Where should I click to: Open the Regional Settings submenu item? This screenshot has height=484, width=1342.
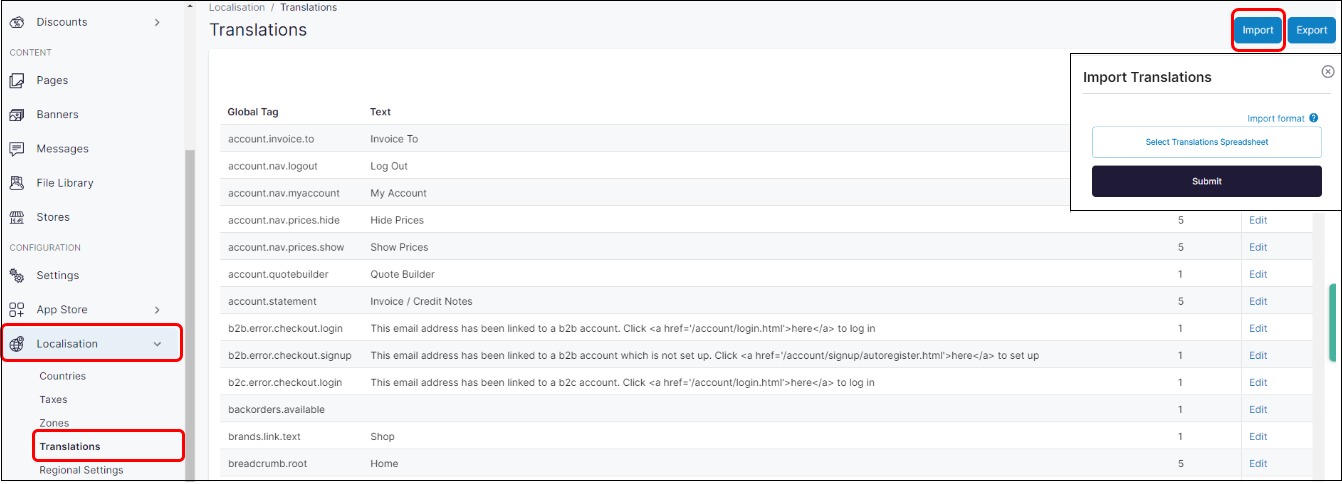coord(81,470)
